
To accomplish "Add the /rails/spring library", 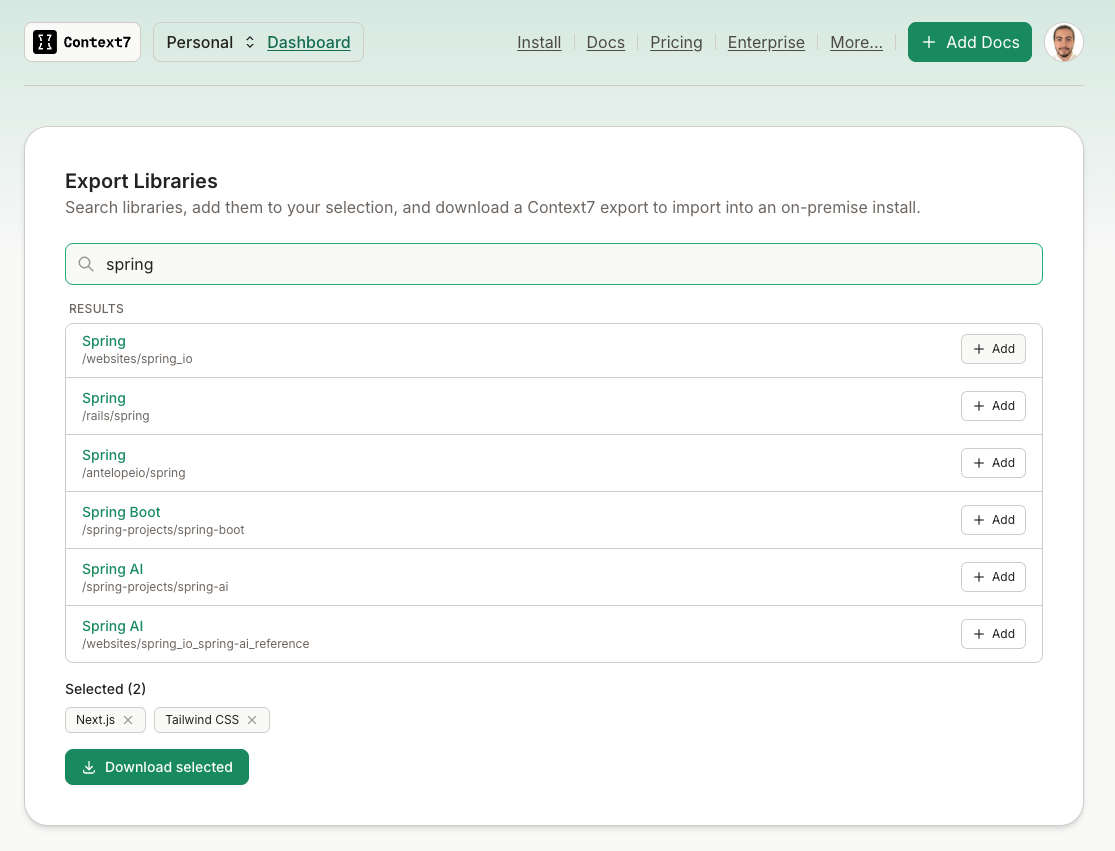I will [x=993, y=406].
